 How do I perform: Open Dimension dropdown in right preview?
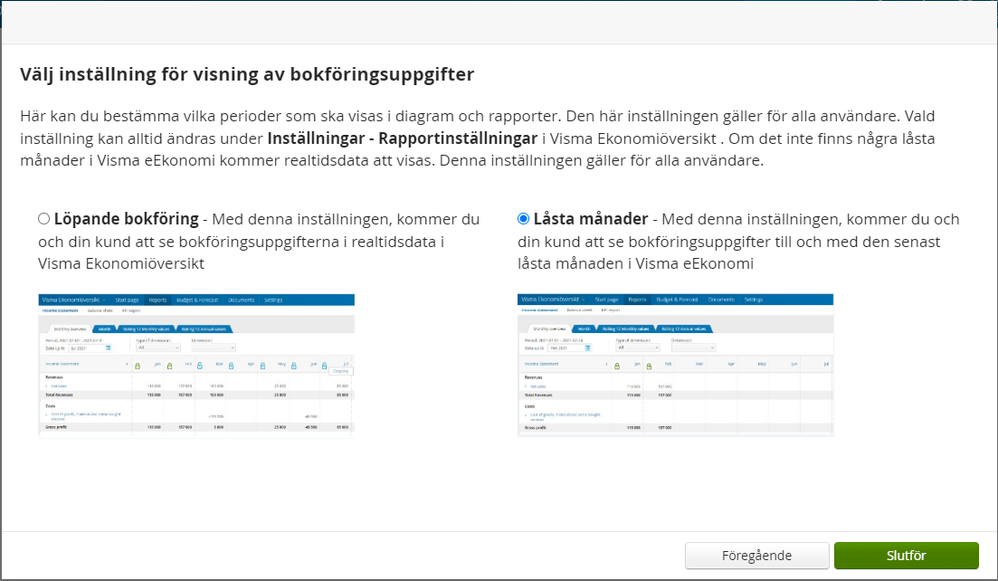pos(692,348)
